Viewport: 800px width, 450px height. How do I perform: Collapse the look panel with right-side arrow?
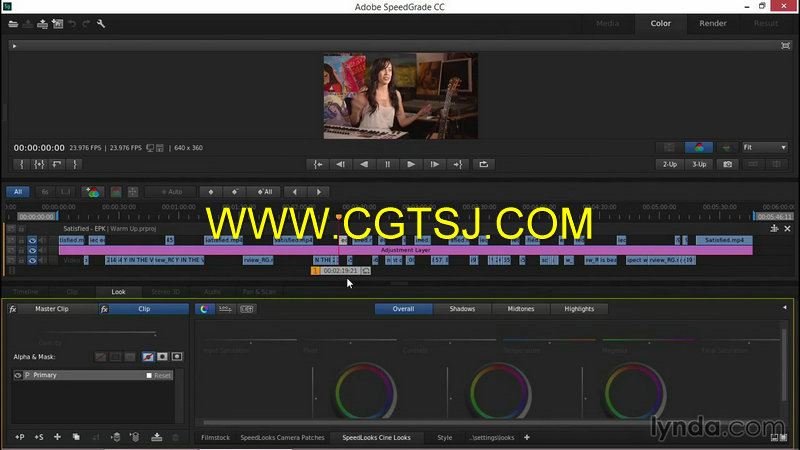pyautogui.click(x=785, y=308)
